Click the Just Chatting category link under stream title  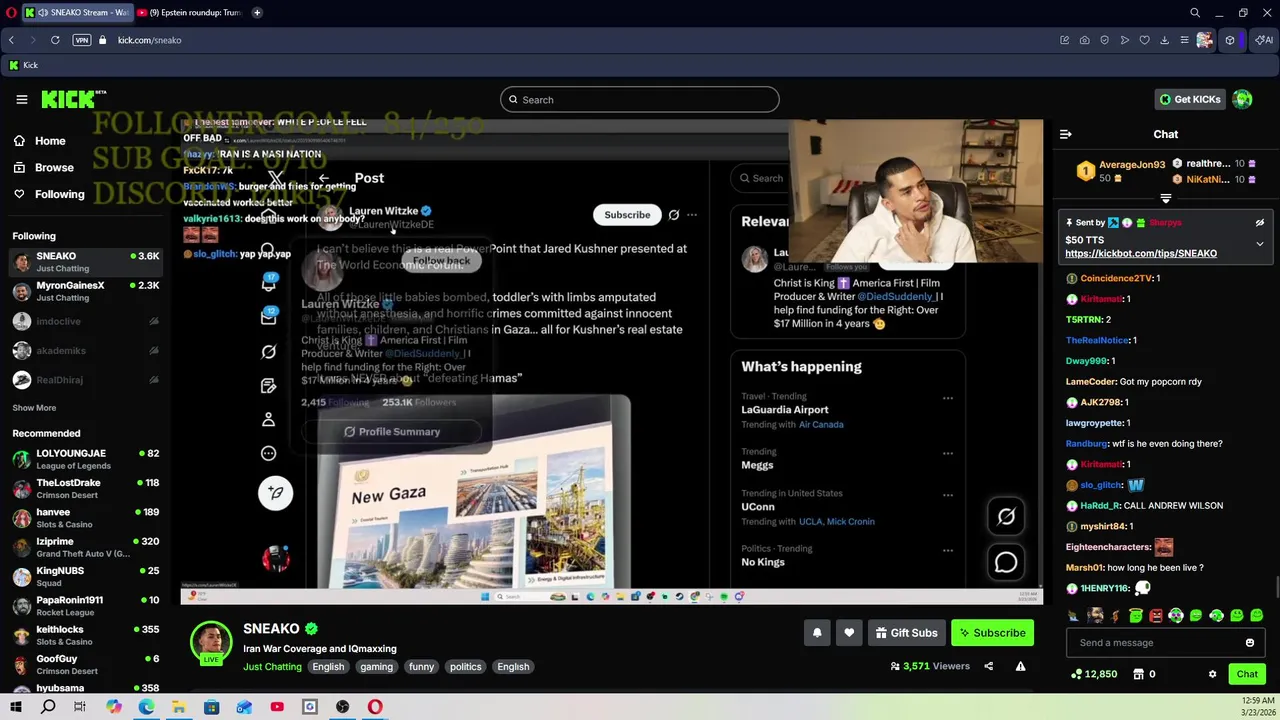coord(272,667)
